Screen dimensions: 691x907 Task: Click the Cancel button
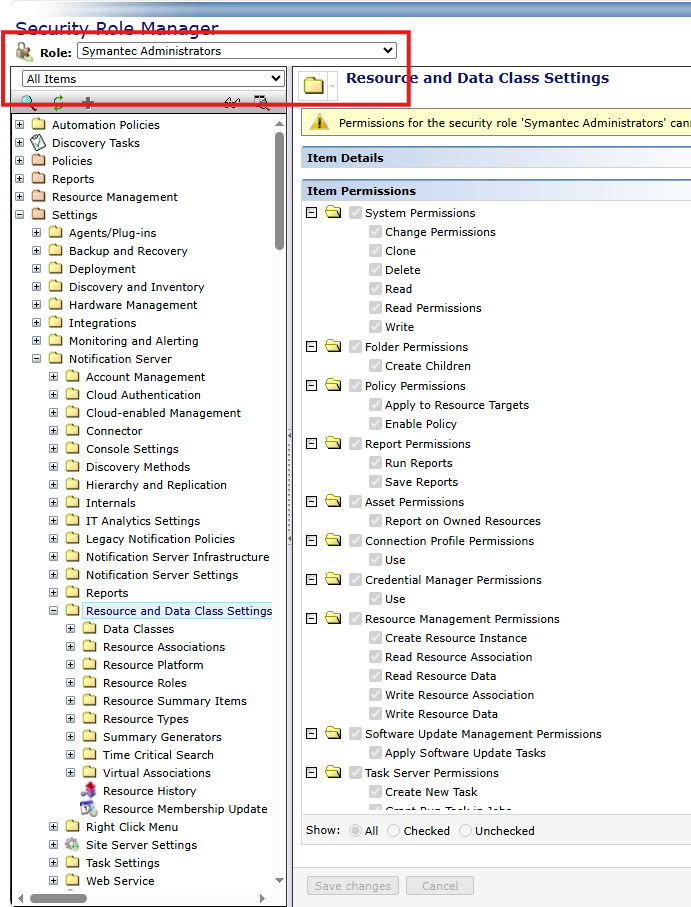(439, 886)
